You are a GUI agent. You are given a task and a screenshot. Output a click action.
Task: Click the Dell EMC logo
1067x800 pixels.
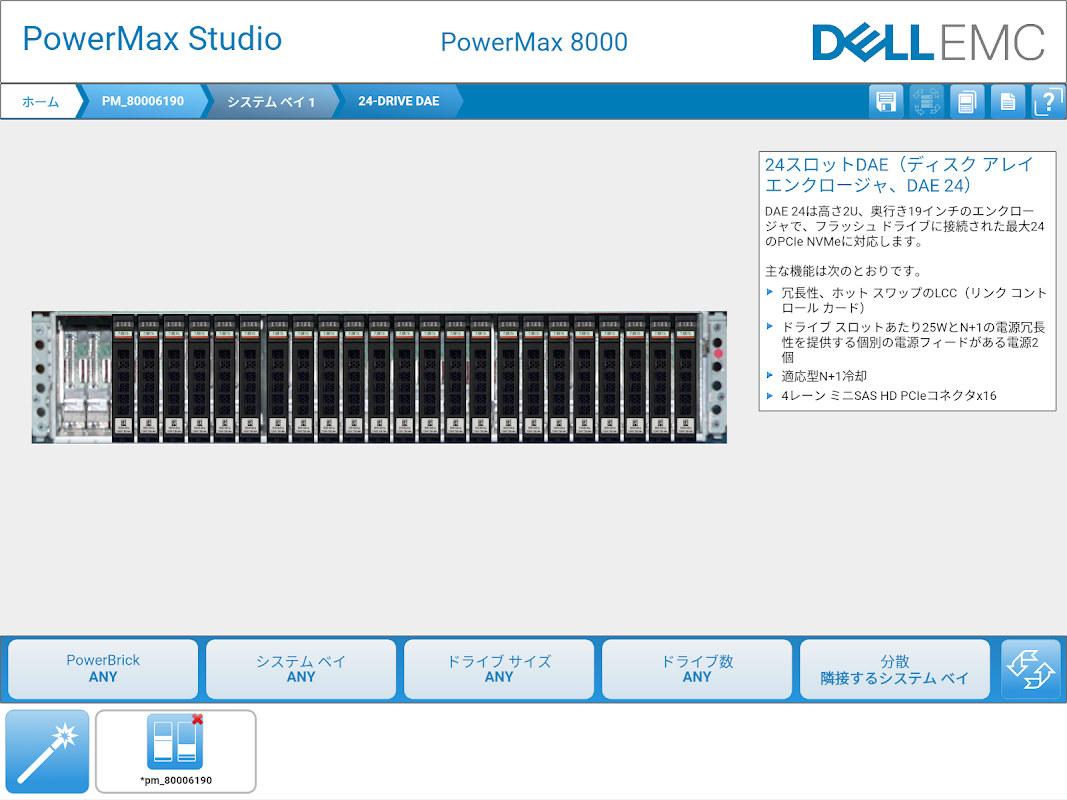928,43
